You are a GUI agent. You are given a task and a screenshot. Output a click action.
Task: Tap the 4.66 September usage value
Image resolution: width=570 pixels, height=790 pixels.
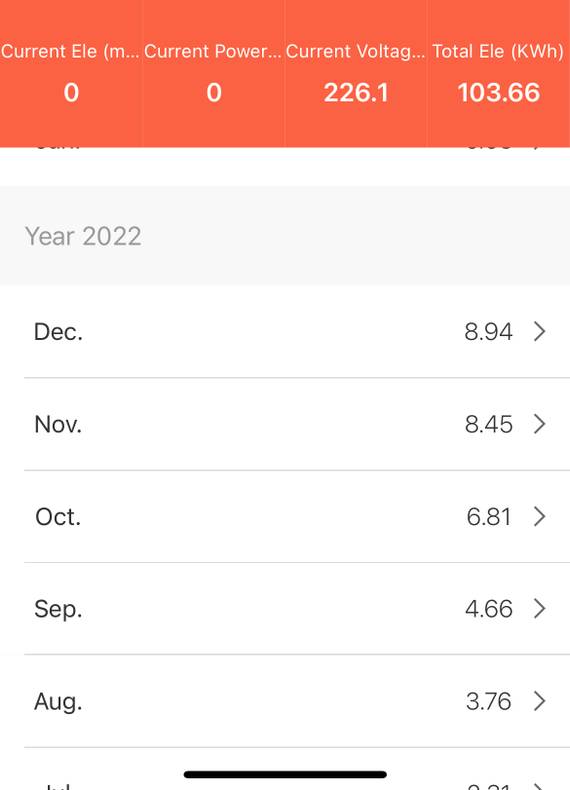(x=488, y=609)
